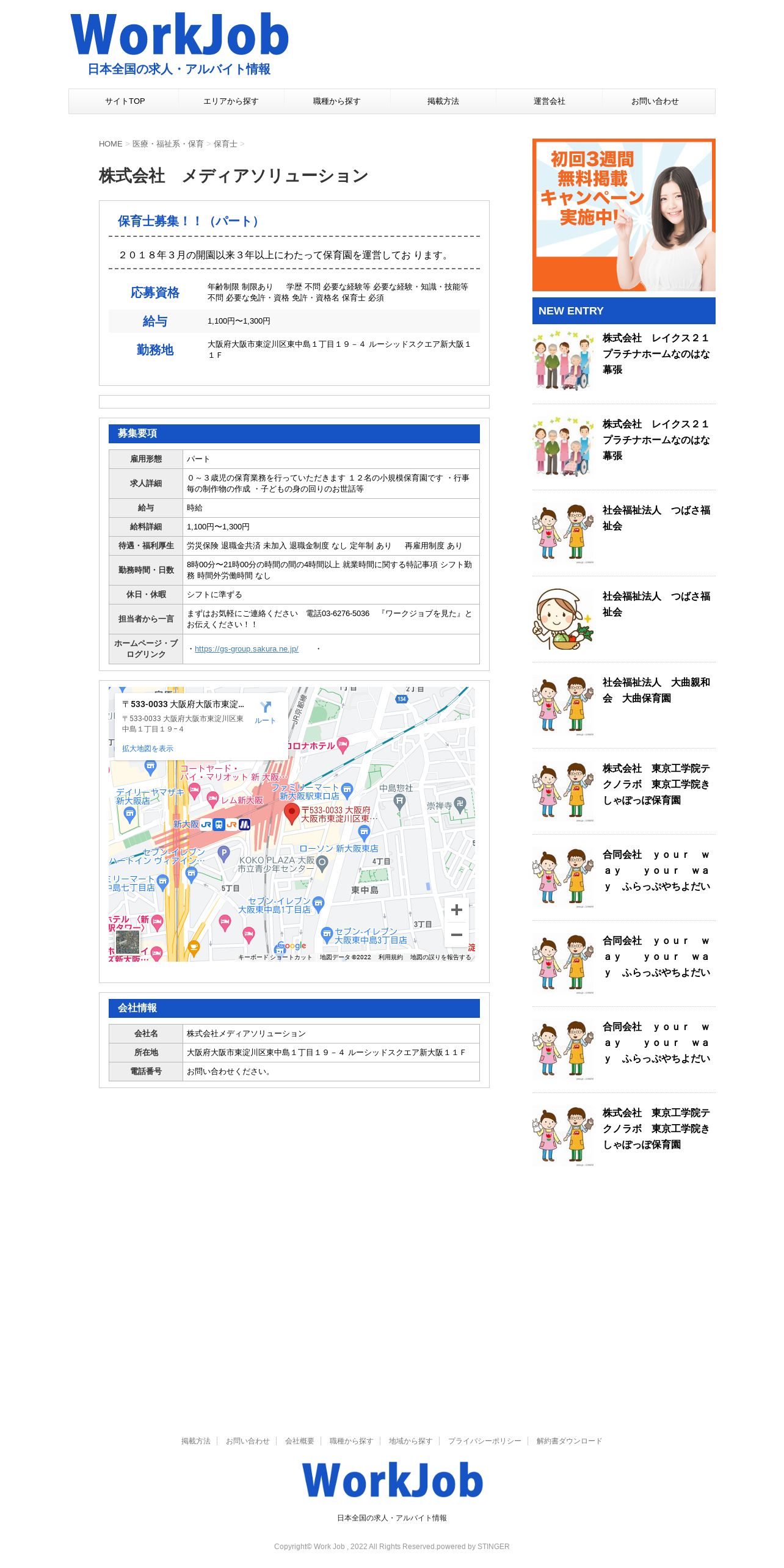The image size is (784, 1568).
Task: Open サイトTOP in navigation bar
Action: click(x=125, y=101)
